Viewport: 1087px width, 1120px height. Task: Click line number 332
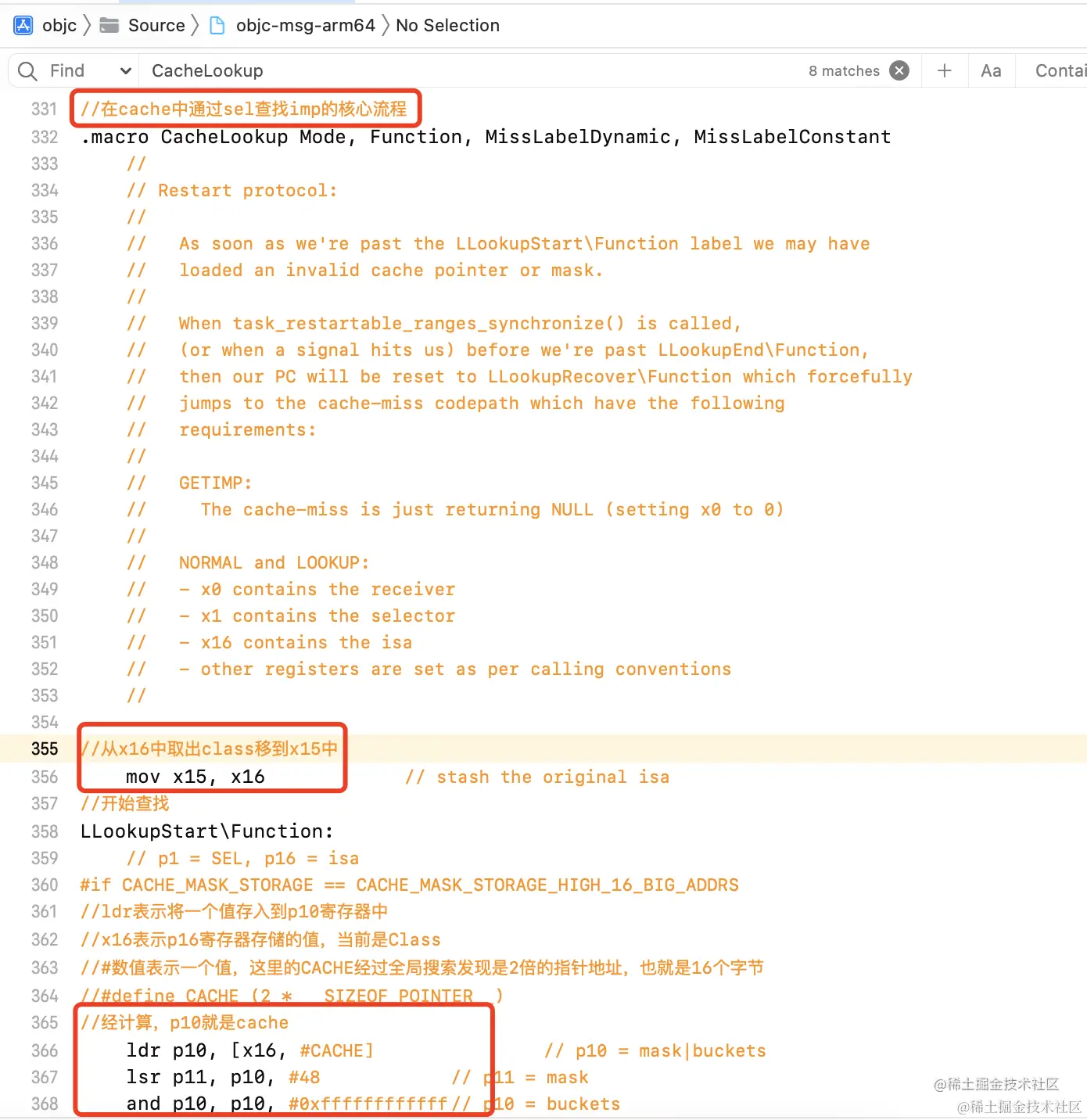(x=45, y=137)
